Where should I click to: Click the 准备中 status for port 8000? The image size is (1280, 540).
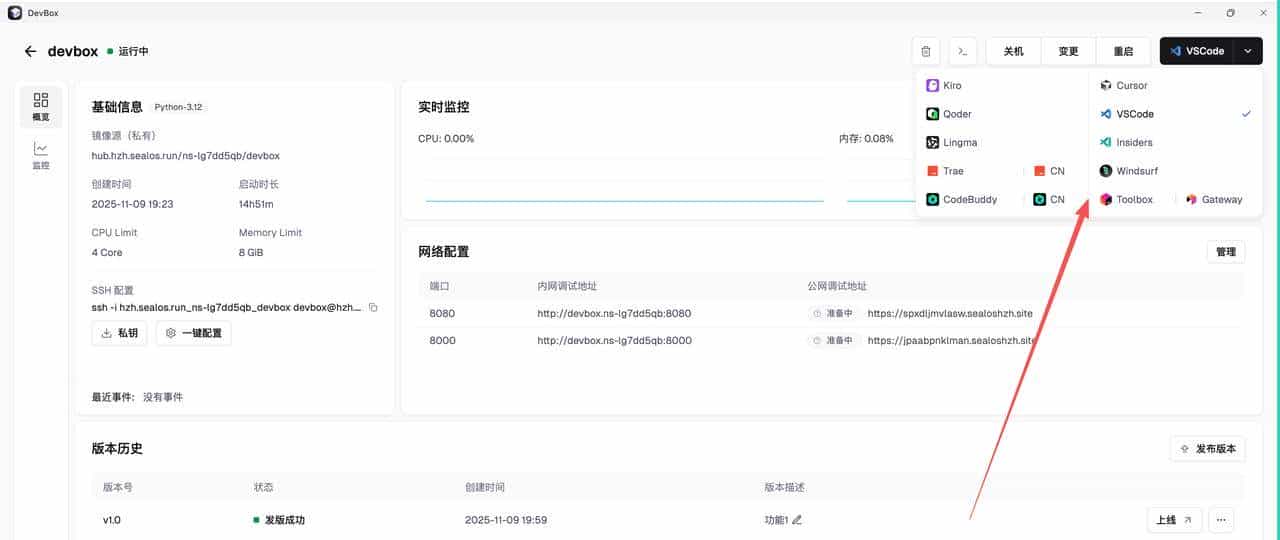pos(834,341)
